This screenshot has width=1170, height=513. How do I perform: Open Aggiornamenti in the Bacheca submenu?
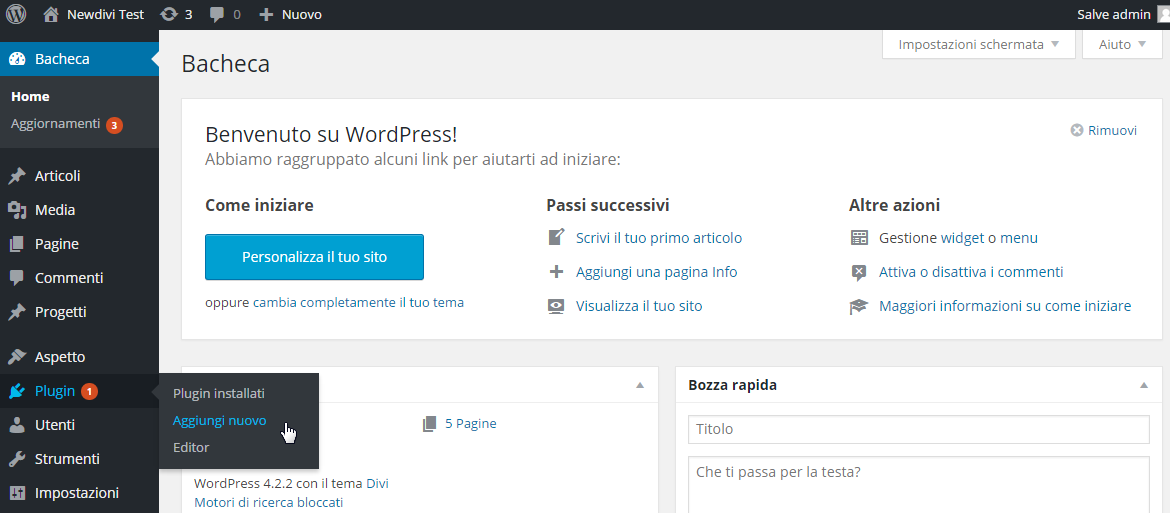tap(55, 124)
